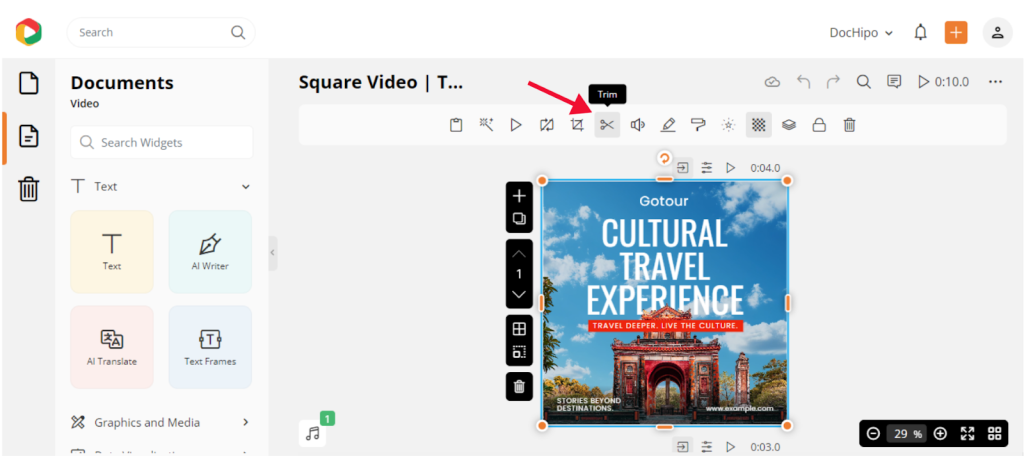Click the 0:04.0 page duration
This screenshot has height=463, width=1024.
coord(765,168)
